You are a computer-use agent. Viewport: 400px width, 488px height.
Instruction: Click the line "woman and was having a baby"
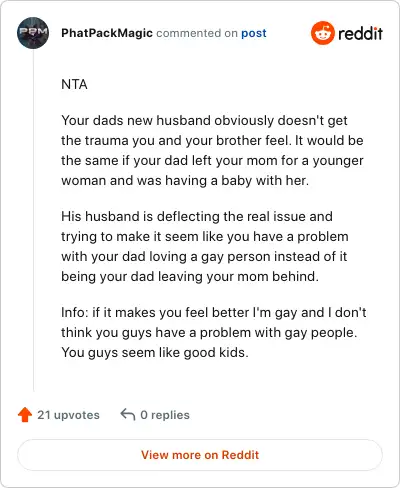click(185, 181)
